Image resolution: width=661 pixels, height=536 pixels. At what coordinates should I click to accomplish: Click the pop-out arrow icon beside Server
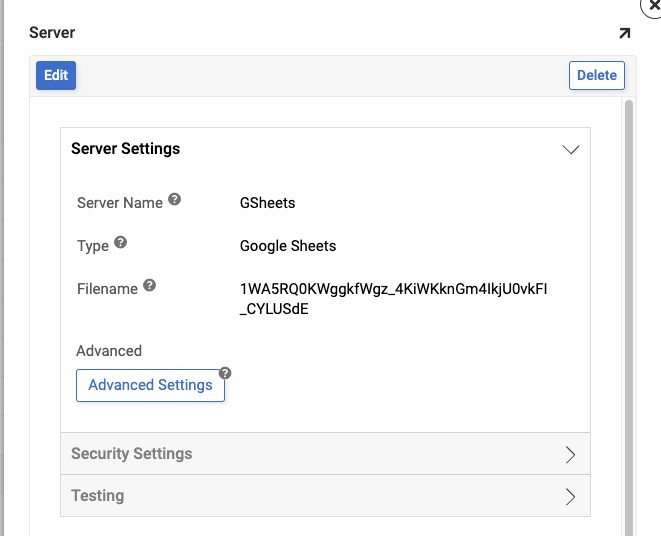coord(624,33)
